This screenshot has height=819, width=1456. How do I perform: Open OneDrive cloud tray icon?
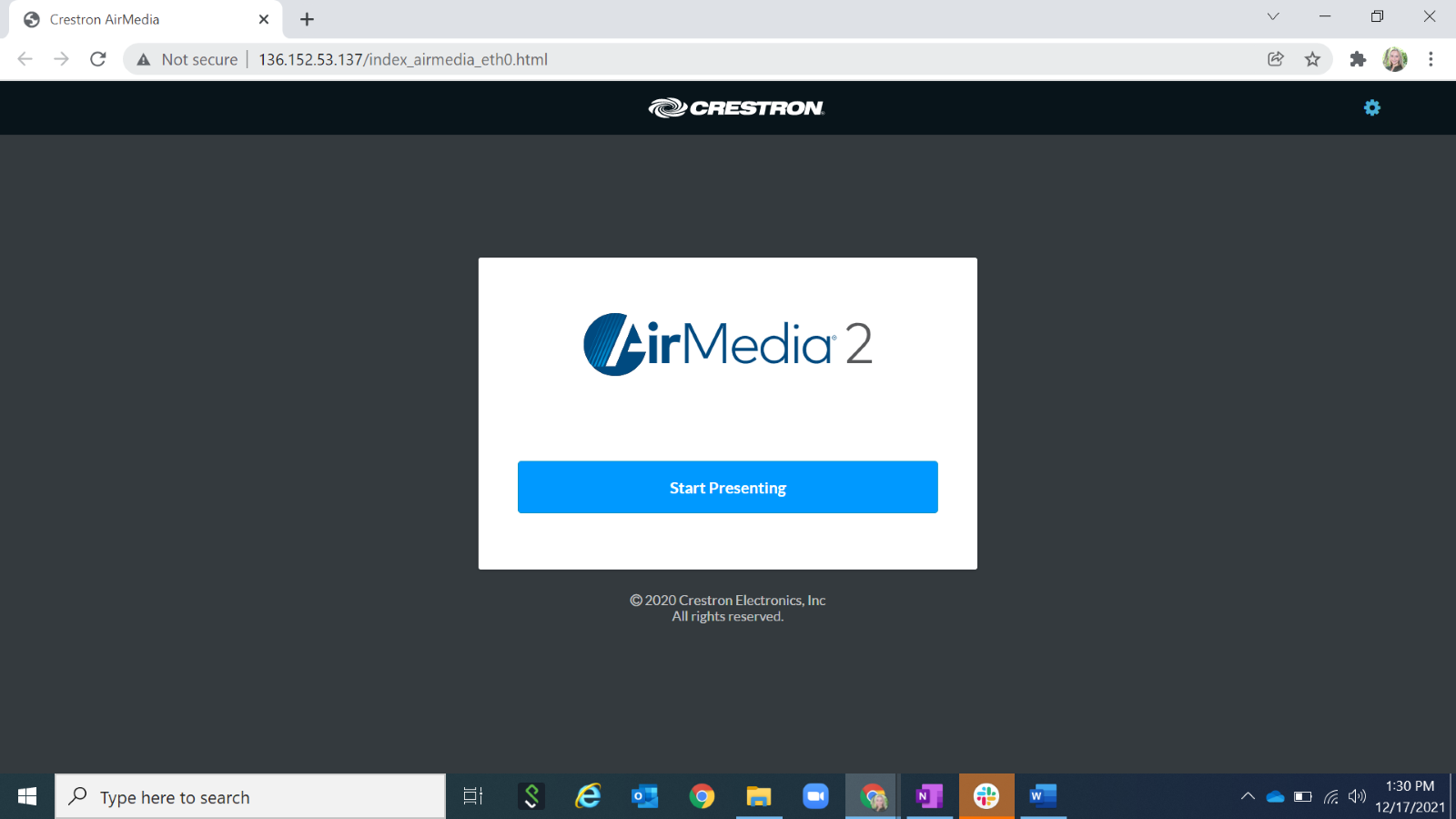click(x=1275, y=796)
